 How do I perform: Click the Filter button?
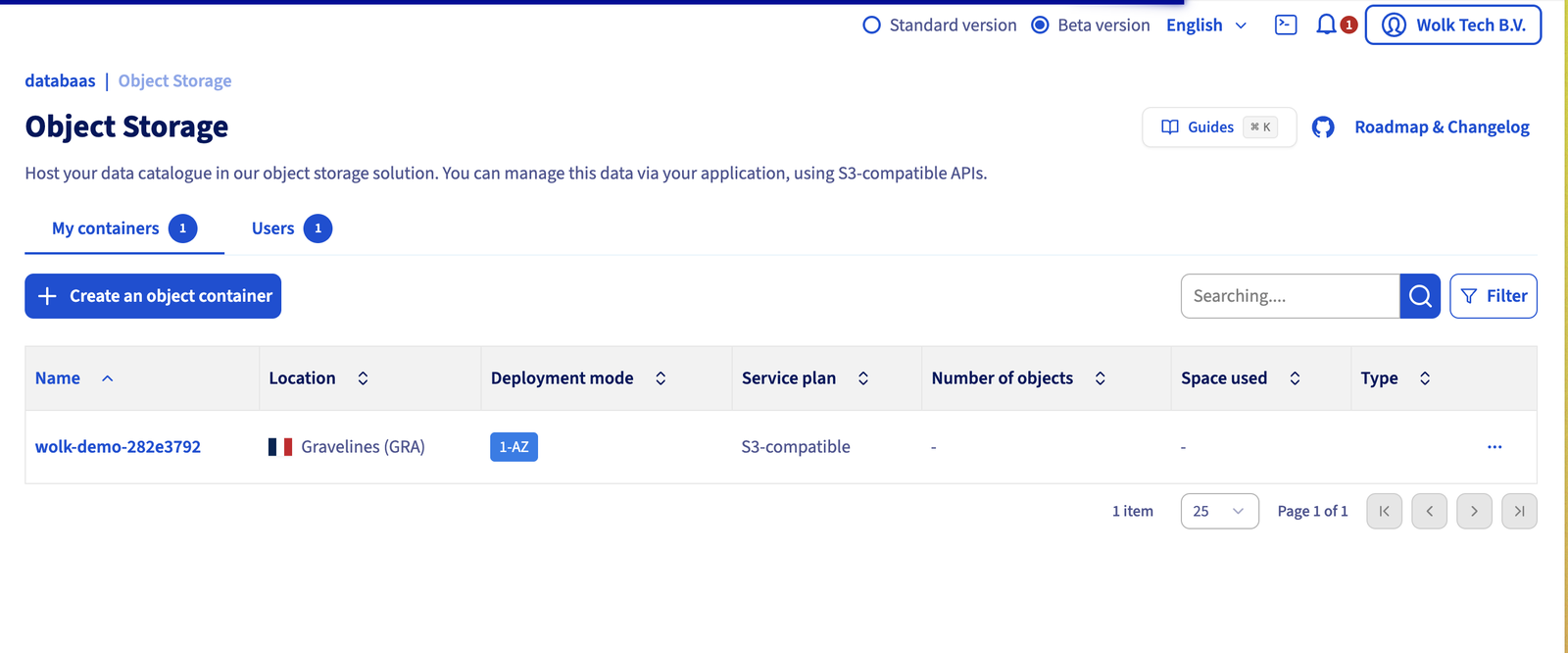pyautogui.click(x=1494, y=296)
